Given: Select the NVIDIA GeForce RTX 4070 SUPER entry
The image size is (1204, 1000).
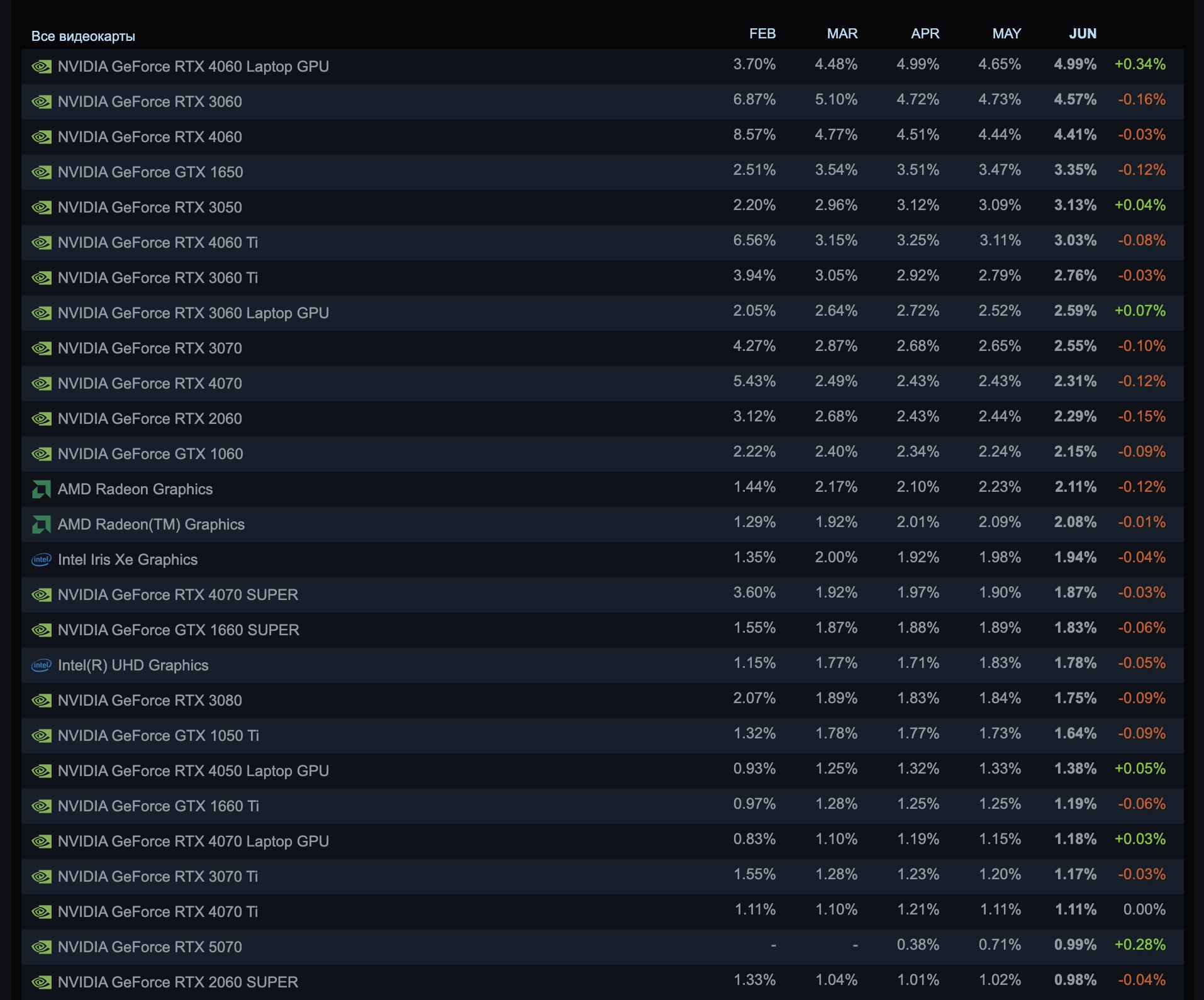Looking at the screenshot, I should 178,595.
